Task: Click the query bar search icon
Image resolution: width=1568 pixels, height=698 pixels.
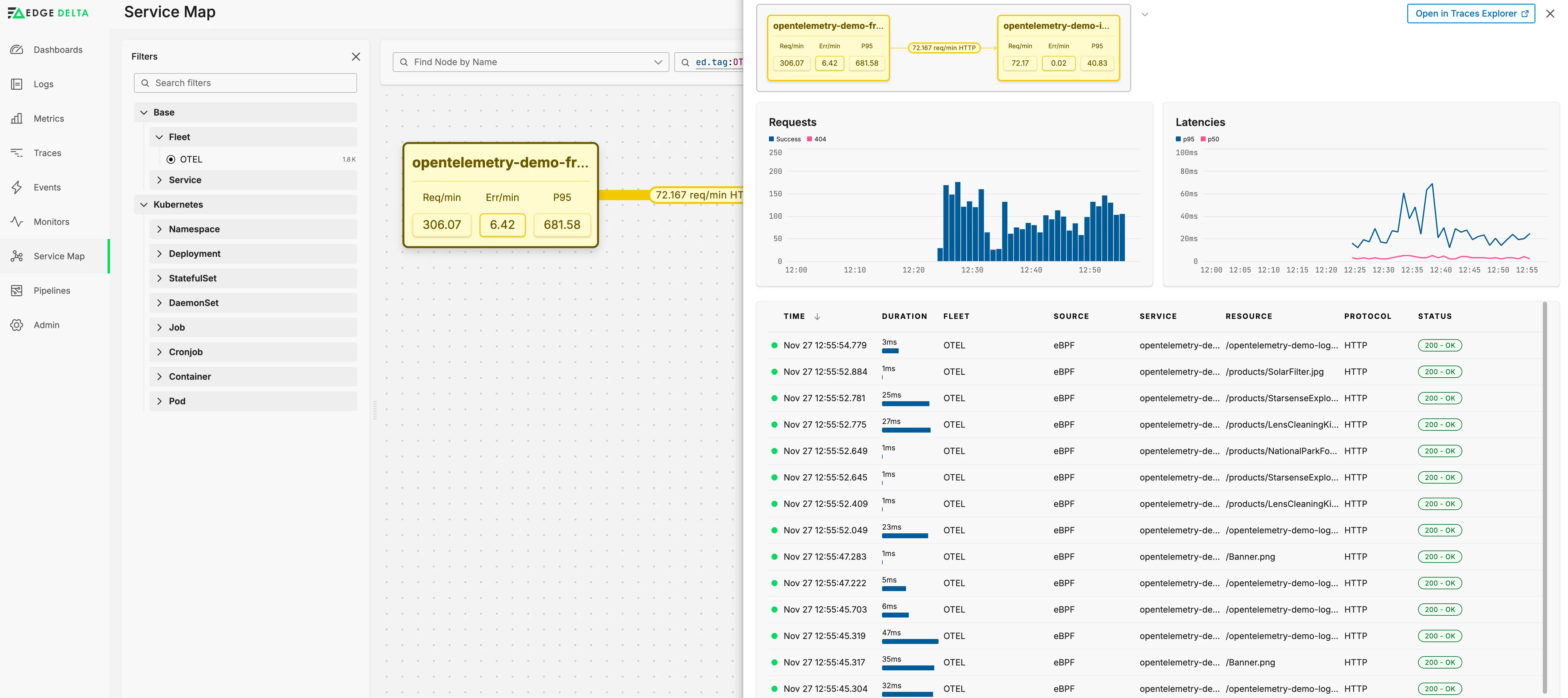Action: coord(685,62)
